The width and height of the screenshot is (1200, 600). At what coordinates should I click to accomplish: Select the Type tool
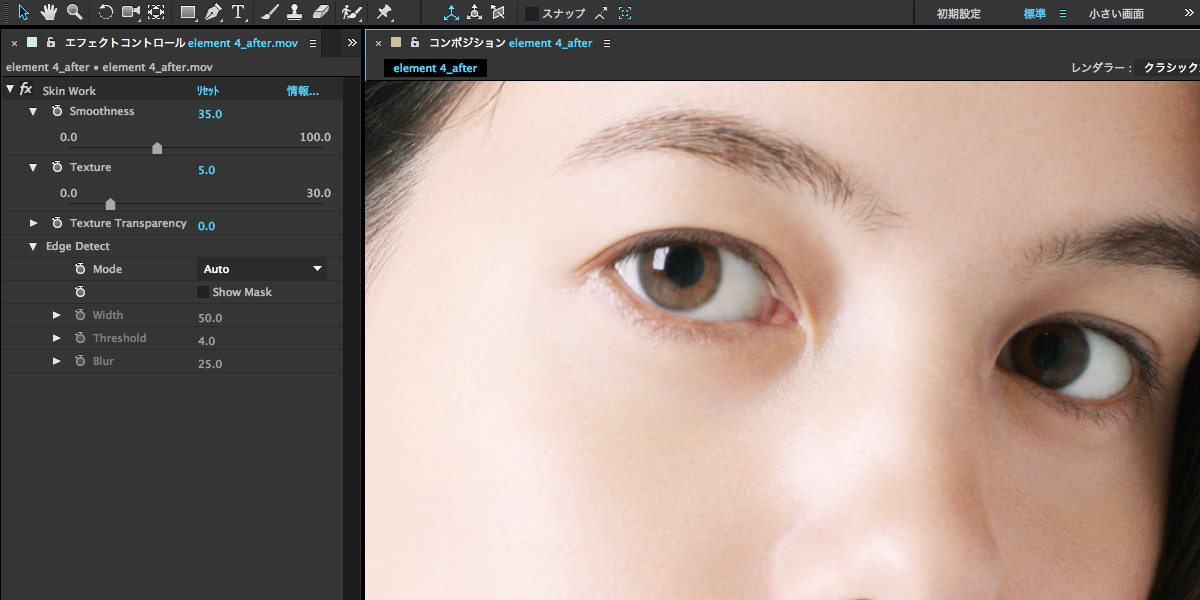(239, 13)
